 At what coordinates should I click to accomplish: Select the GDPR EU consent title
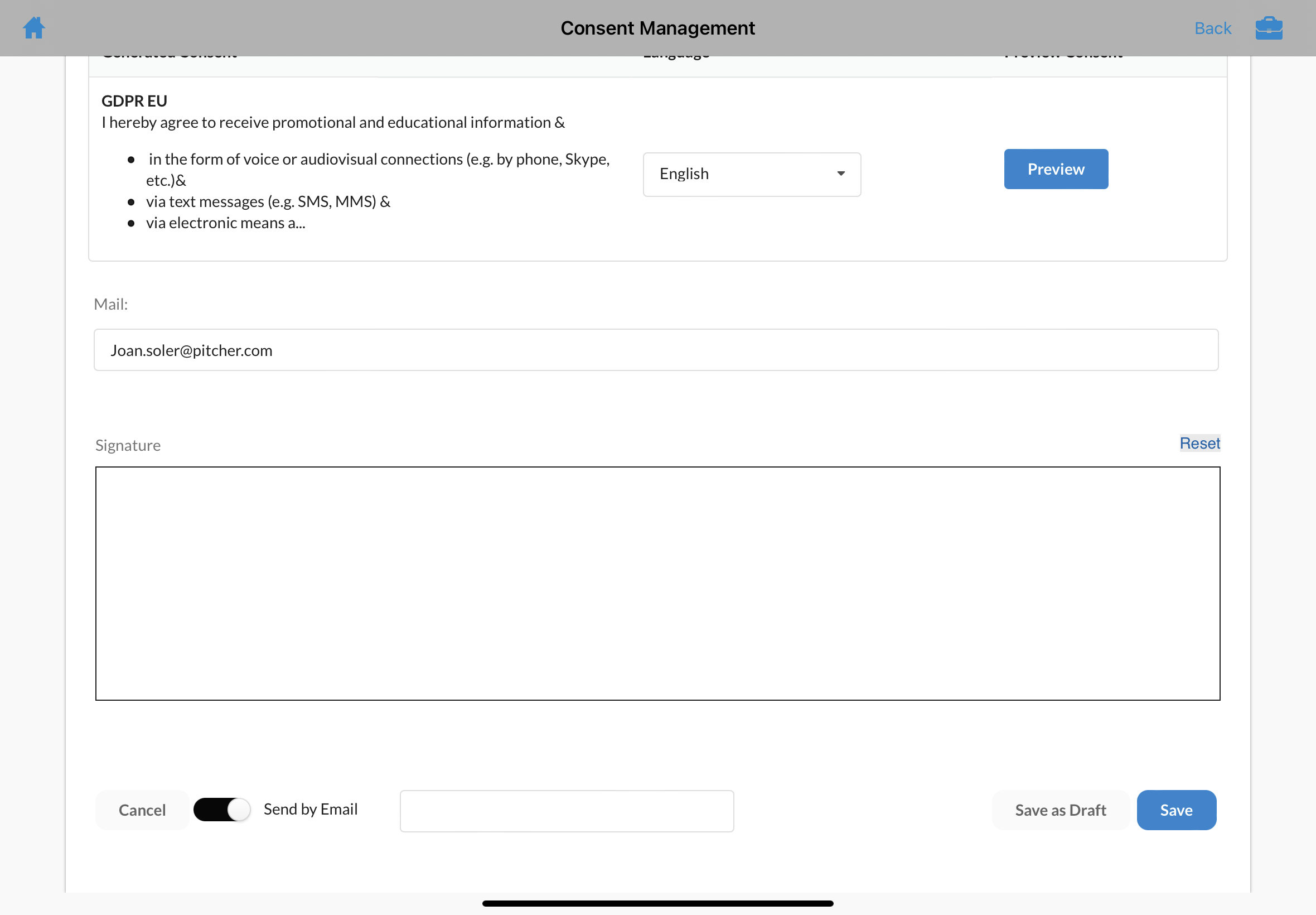point(134,101)
